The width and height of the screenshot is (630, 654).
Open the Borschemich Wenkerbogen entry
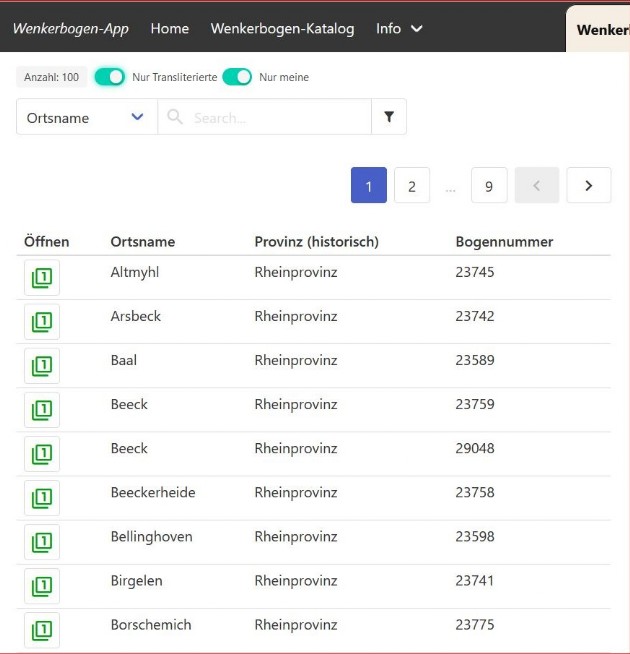42,630
